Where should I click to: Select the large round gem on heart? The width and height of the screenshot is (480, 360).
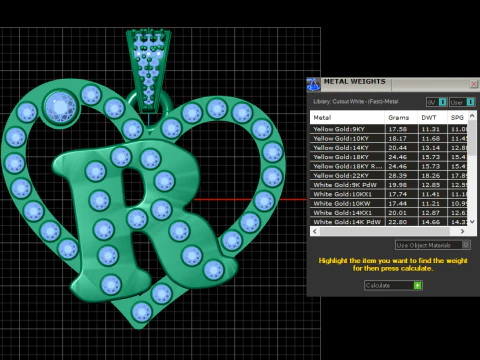pyautogui.click(x=61, y=107)
